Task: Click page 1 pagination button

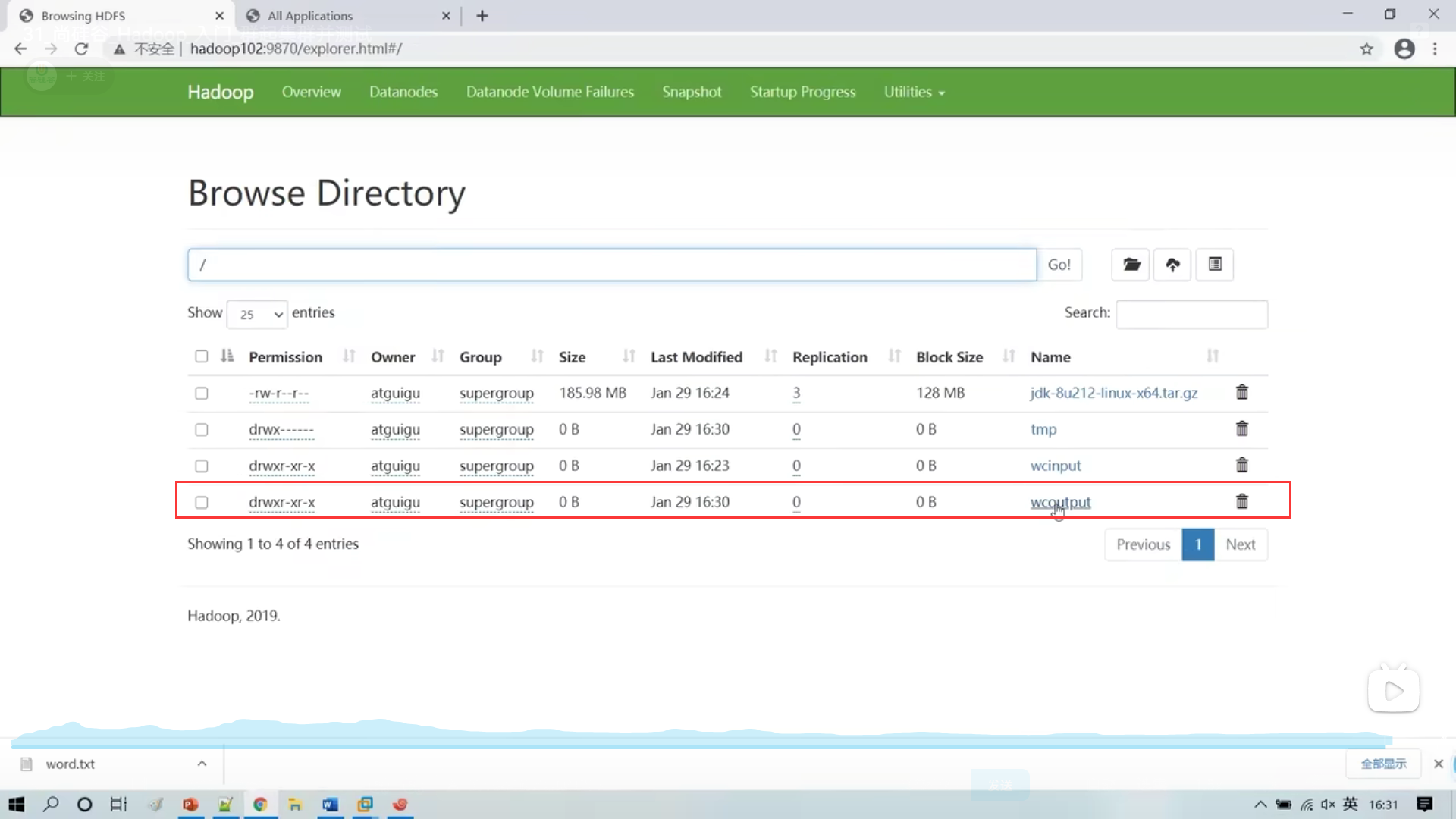Action: click(x=1198, y=544)
